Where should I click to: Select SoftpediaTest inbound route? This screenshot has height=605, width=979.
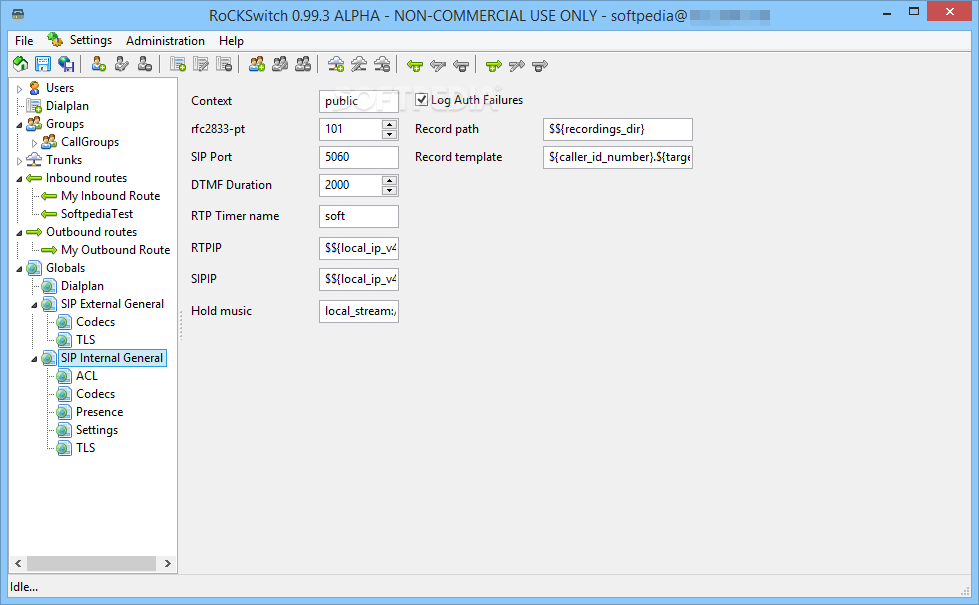(97, 214)
